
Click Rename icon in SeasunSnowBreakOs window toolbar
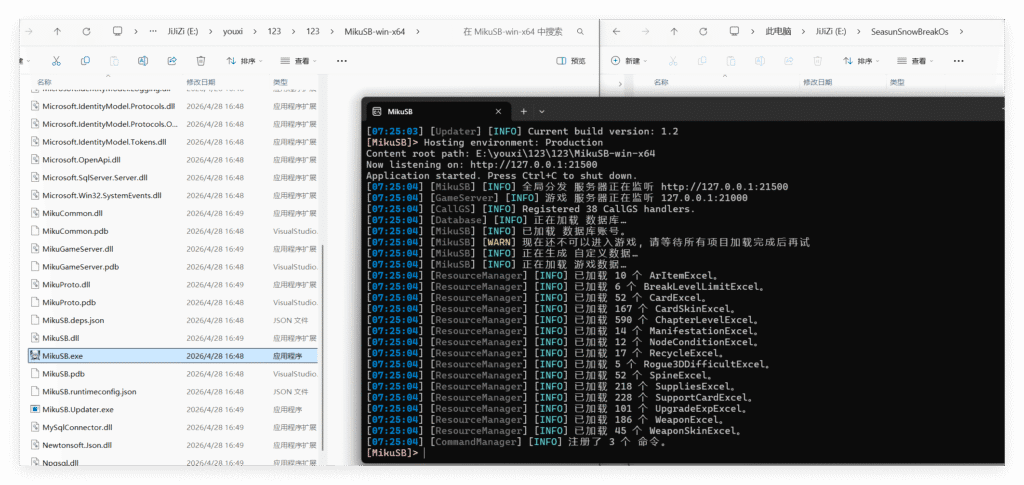pyautogui.click(x=760, y=61)
